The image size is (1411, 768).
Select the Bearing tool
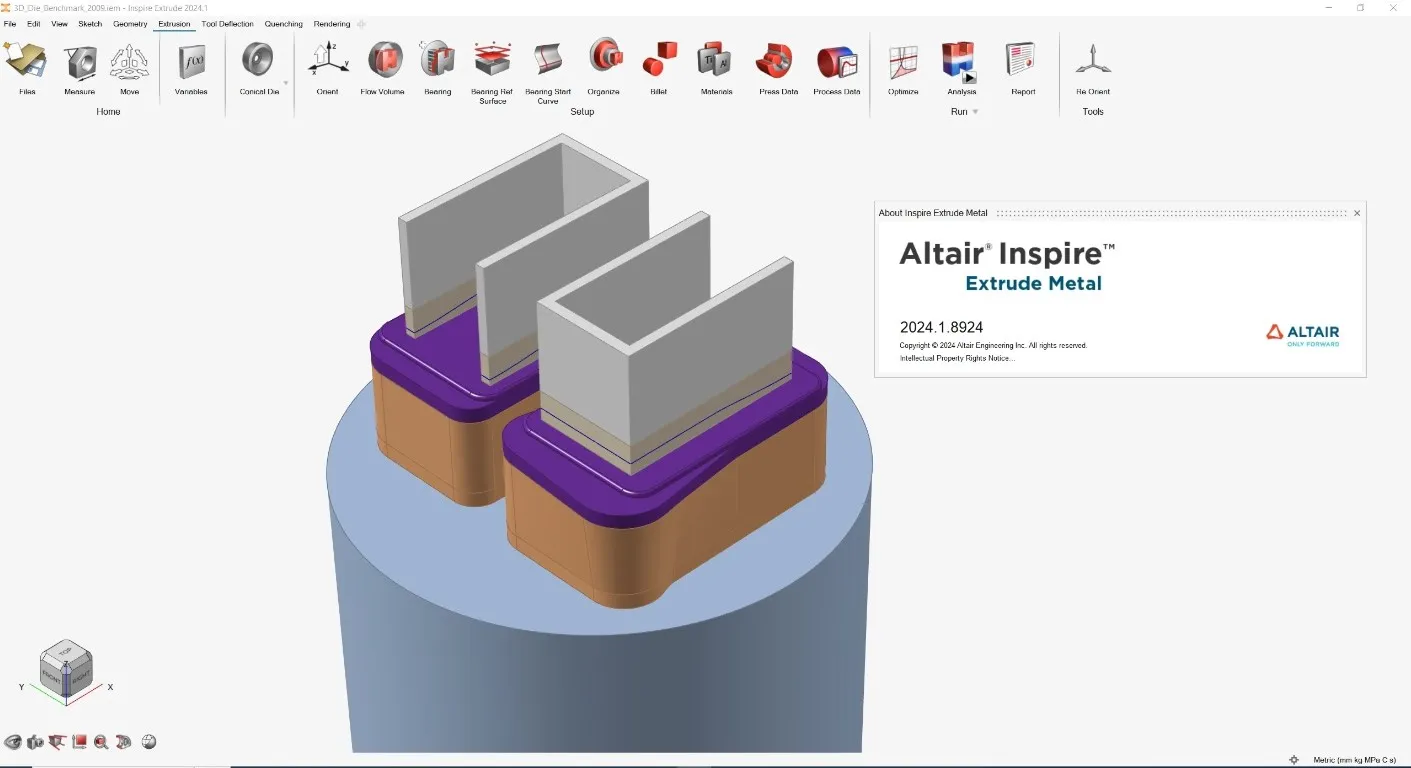tap(437, 67)
